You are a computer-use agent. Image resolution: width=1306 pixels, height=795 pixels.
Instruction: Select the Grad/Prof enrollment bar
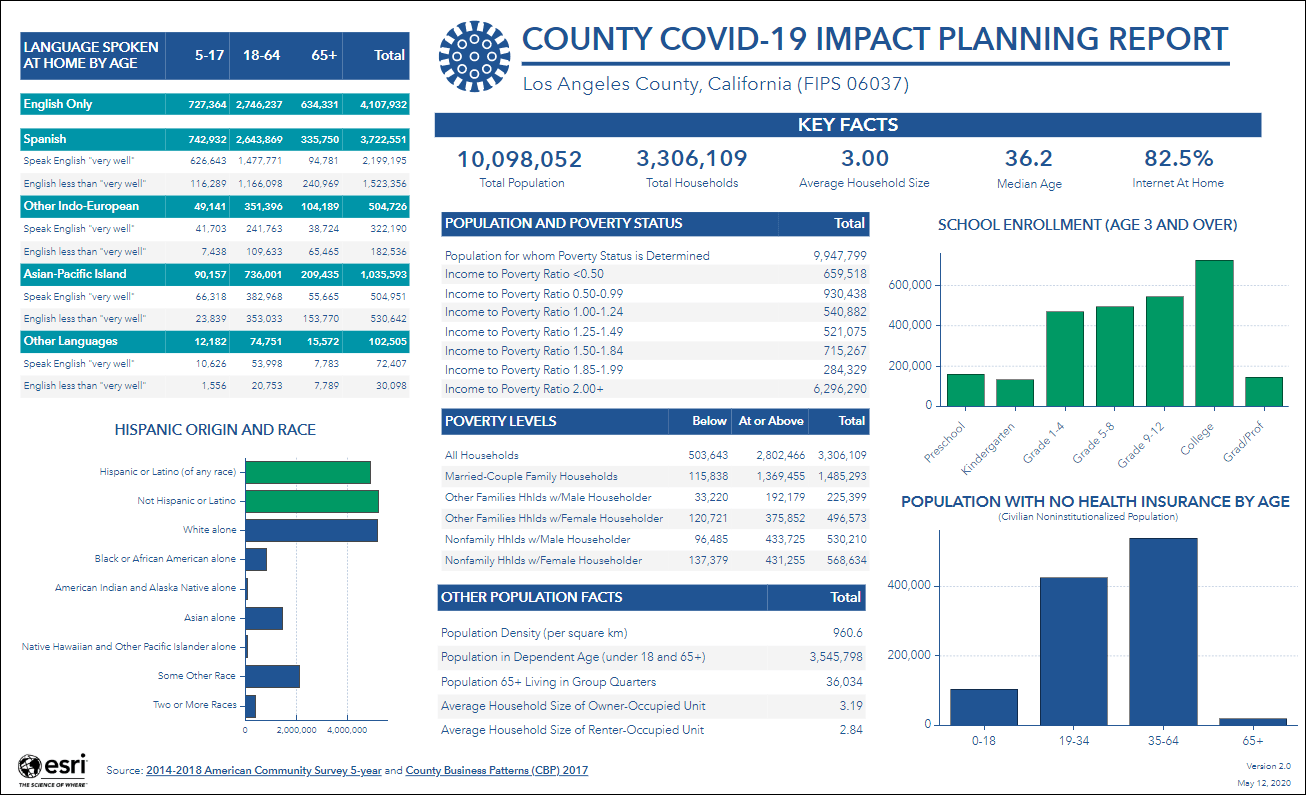click(1264, 391)
